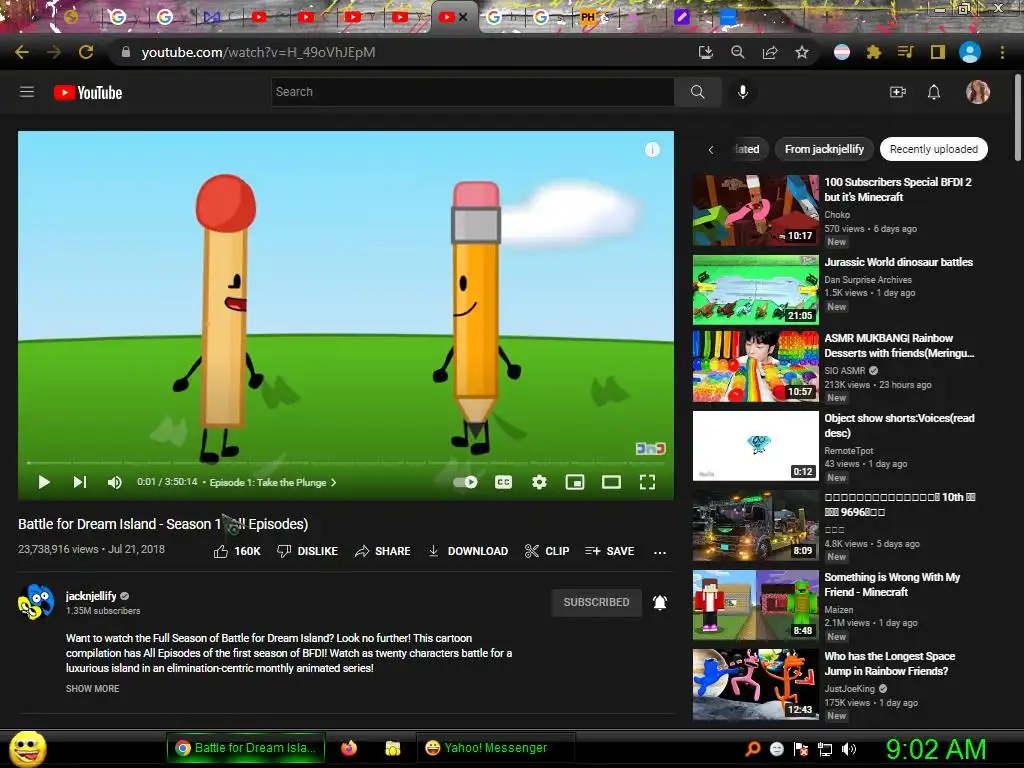1024x768 pixels.
Task: Open Firefox from the taskbar
Action: [349, 748]
